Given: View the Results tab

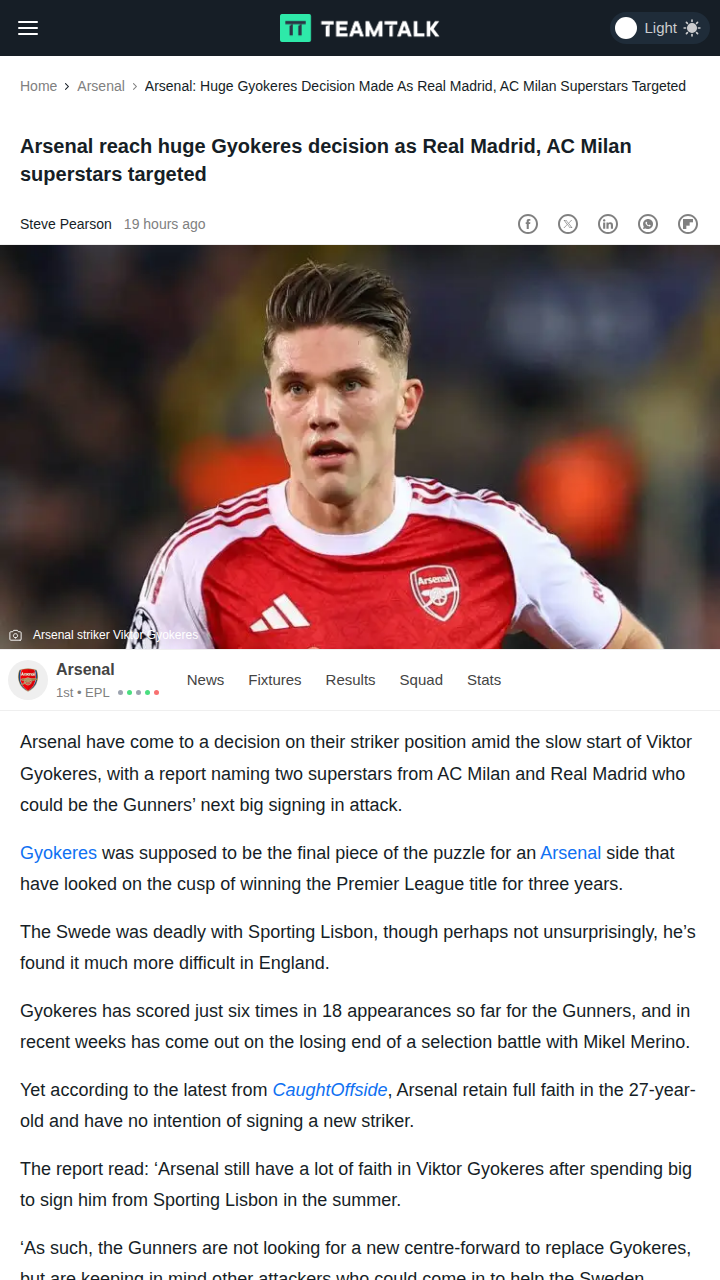Looking at the screenshot, I should click(x=350, y=680).
